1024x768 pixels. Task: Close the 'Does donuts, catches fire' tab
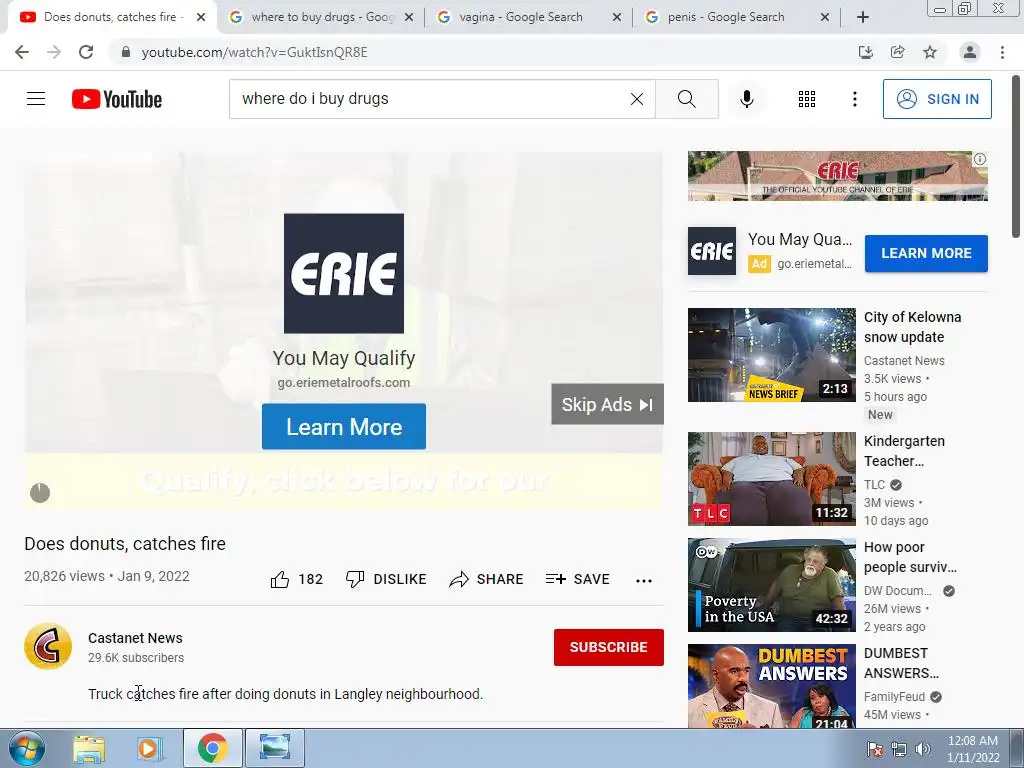[x=201, y=18]
